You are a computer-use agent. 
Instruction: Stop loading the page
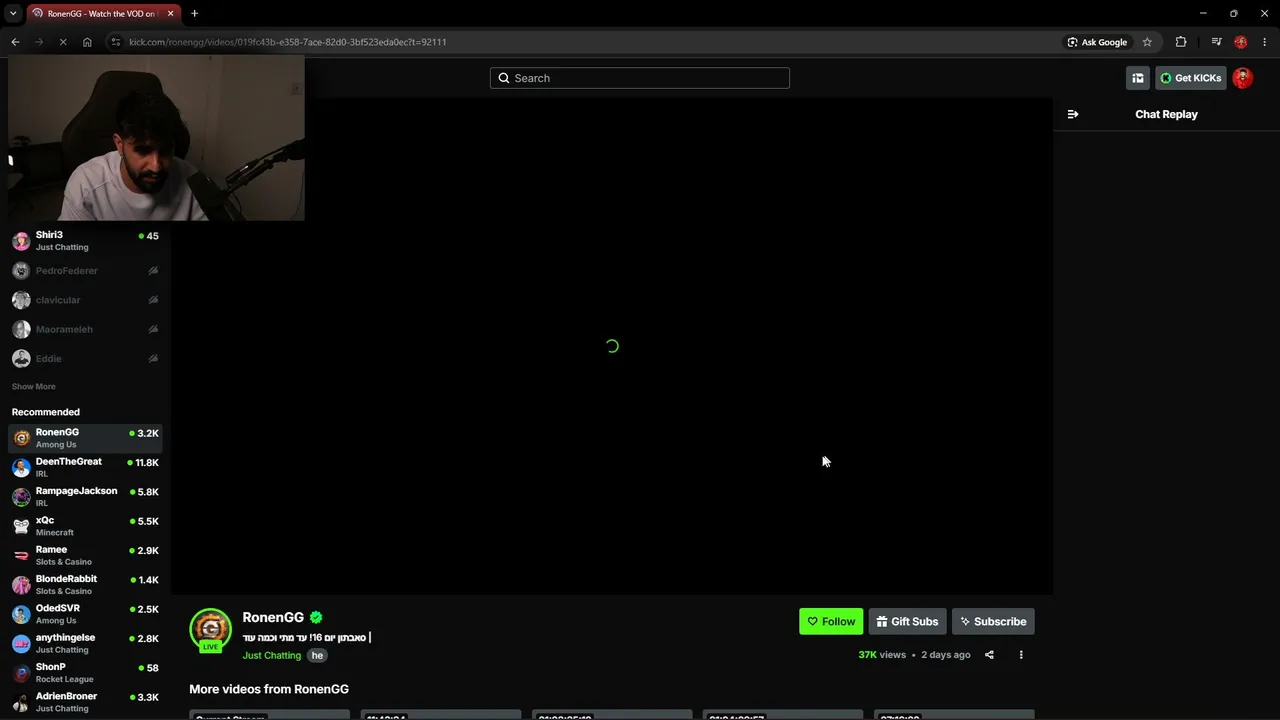coord(62,42)
